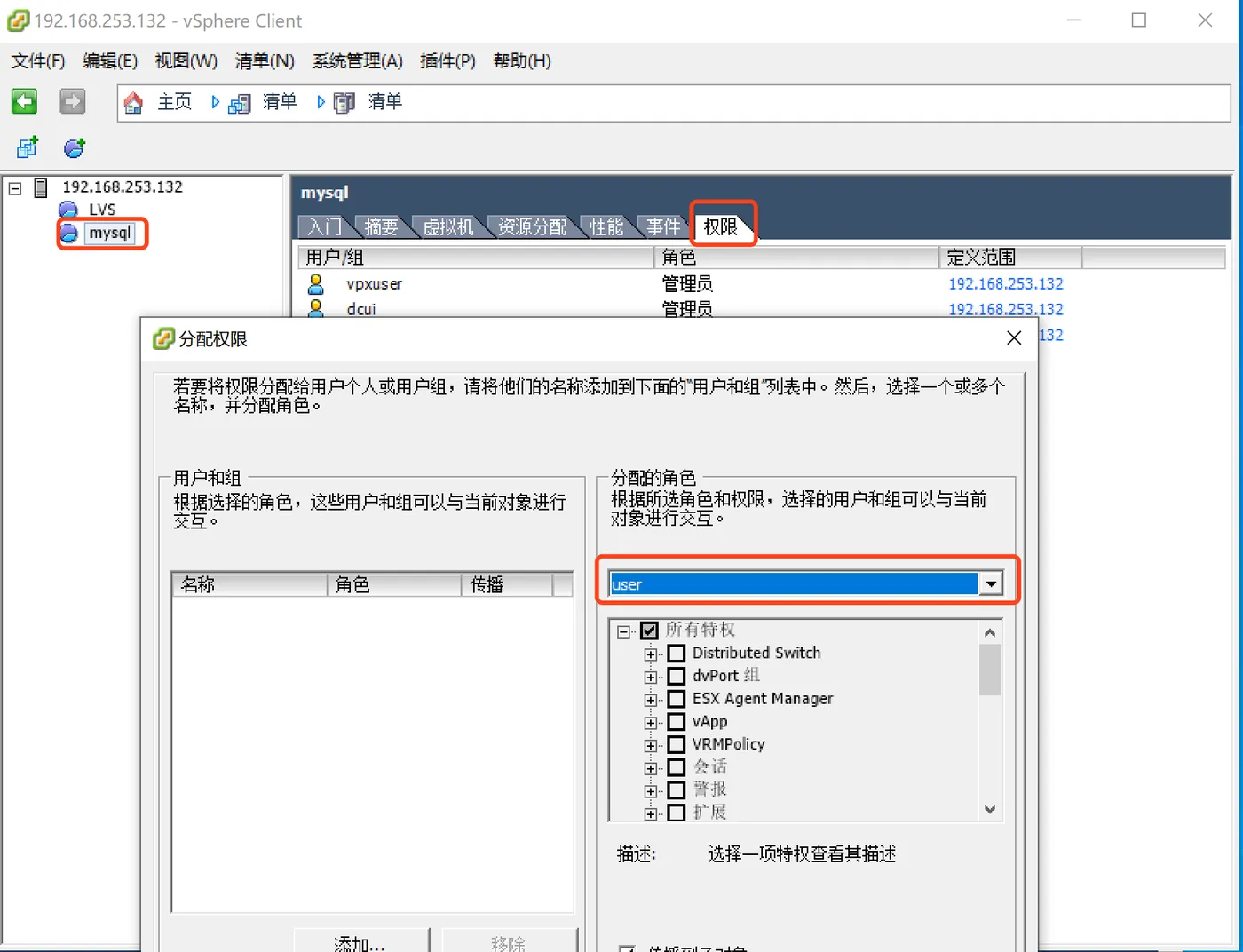Collapse the 192.168.253.132 host tree node

pyautogui.click(x=15, y=188)
